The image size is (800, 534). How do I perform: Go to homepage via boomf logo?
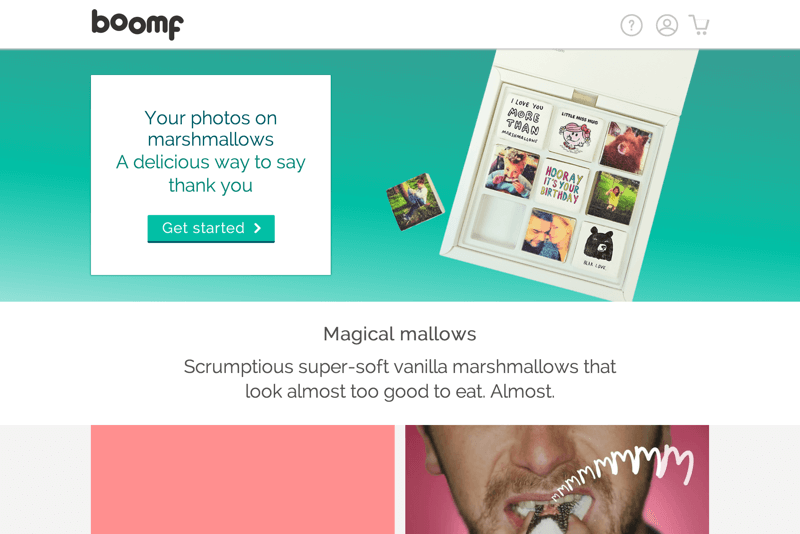(137, 24)
